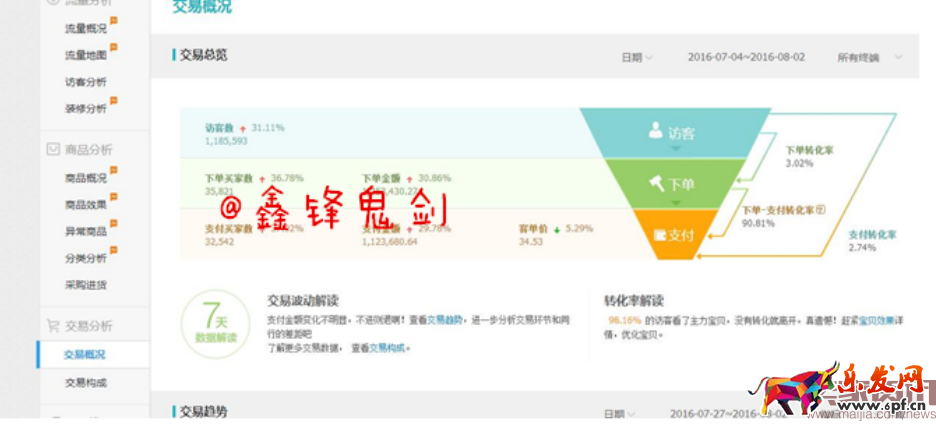Viewport: 936px width, 426px height.
Task: Click the 交易波动解读 heading
Action: 303,300
